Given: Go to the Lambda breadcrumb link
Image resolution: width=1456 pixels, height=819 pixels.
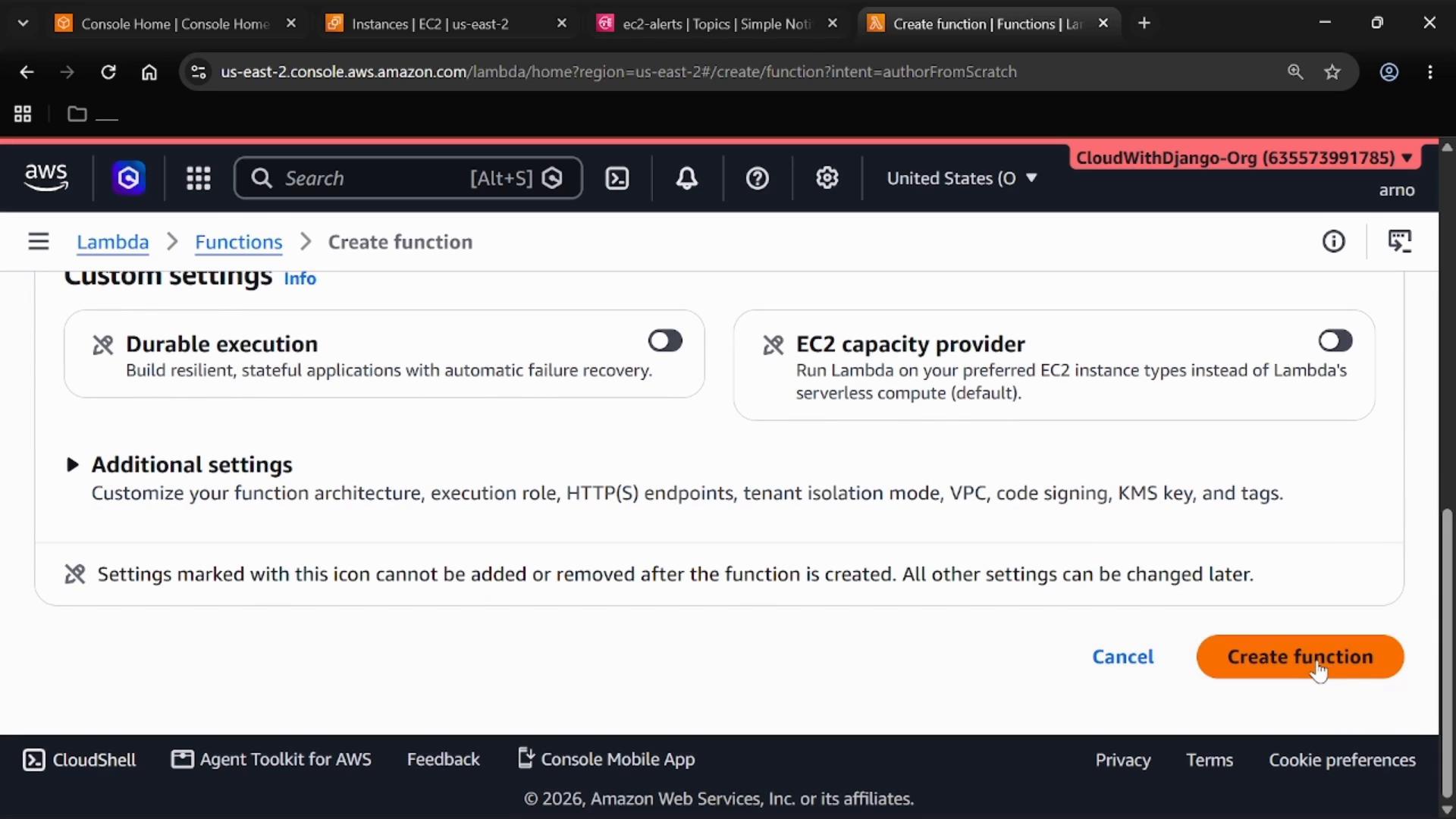Looking at the screenshot, I should coord(112,242).
